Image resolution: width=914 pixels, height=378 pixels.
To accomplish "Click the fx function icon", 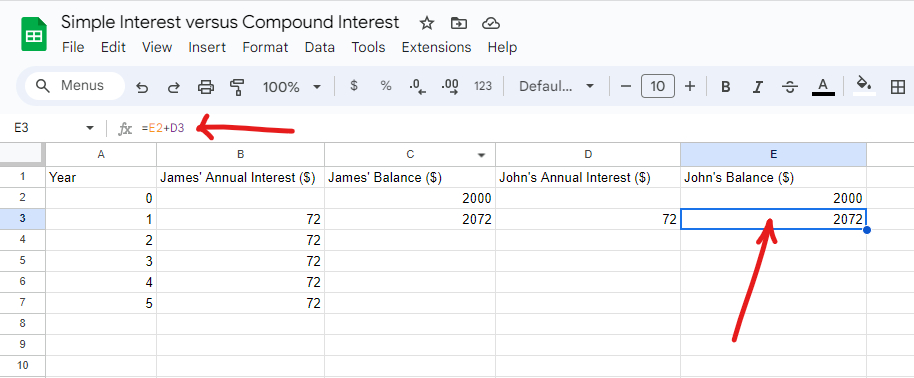I will point(125,128).
